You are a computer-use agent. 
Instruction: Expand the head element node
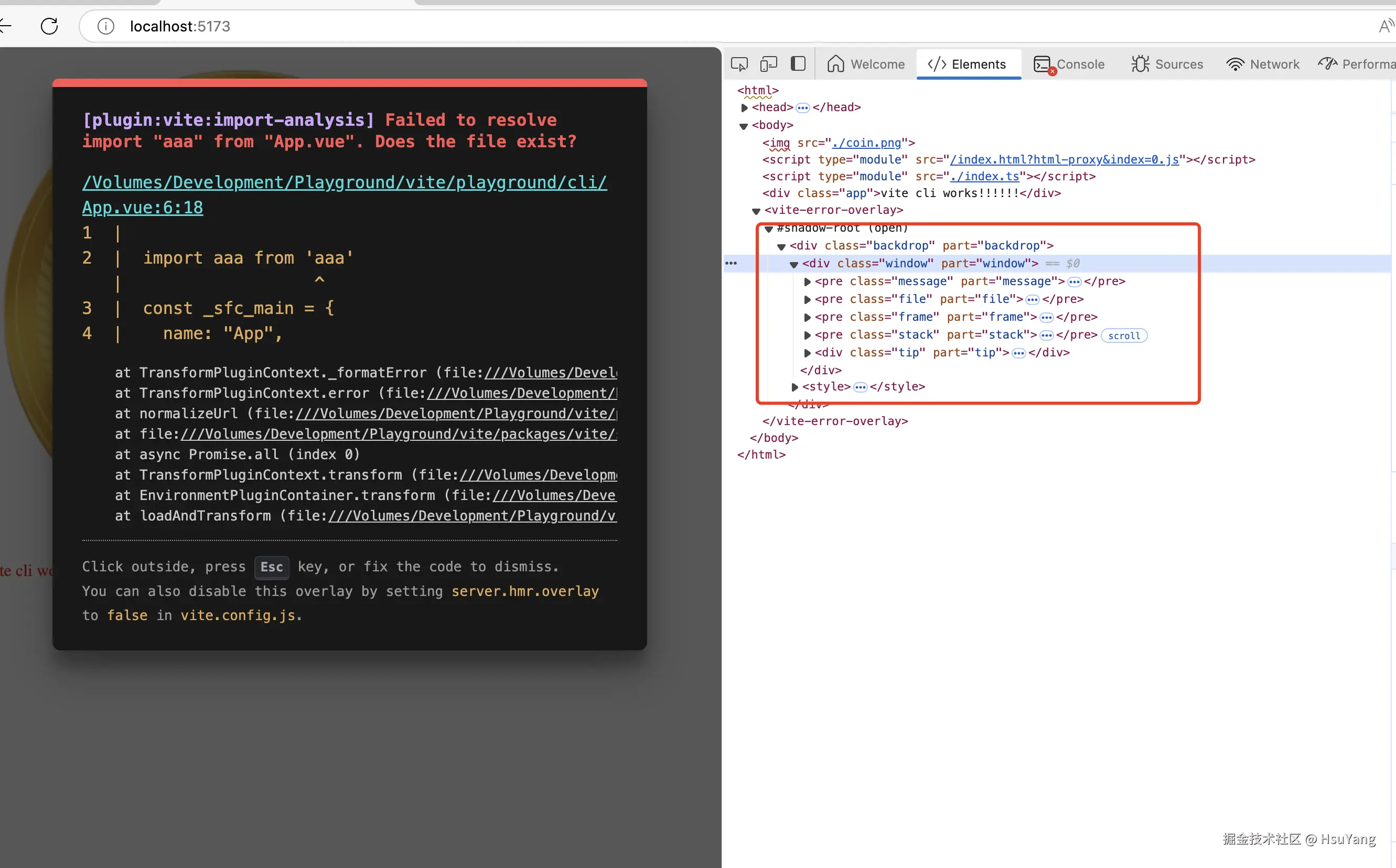click(x=744, y=107)
